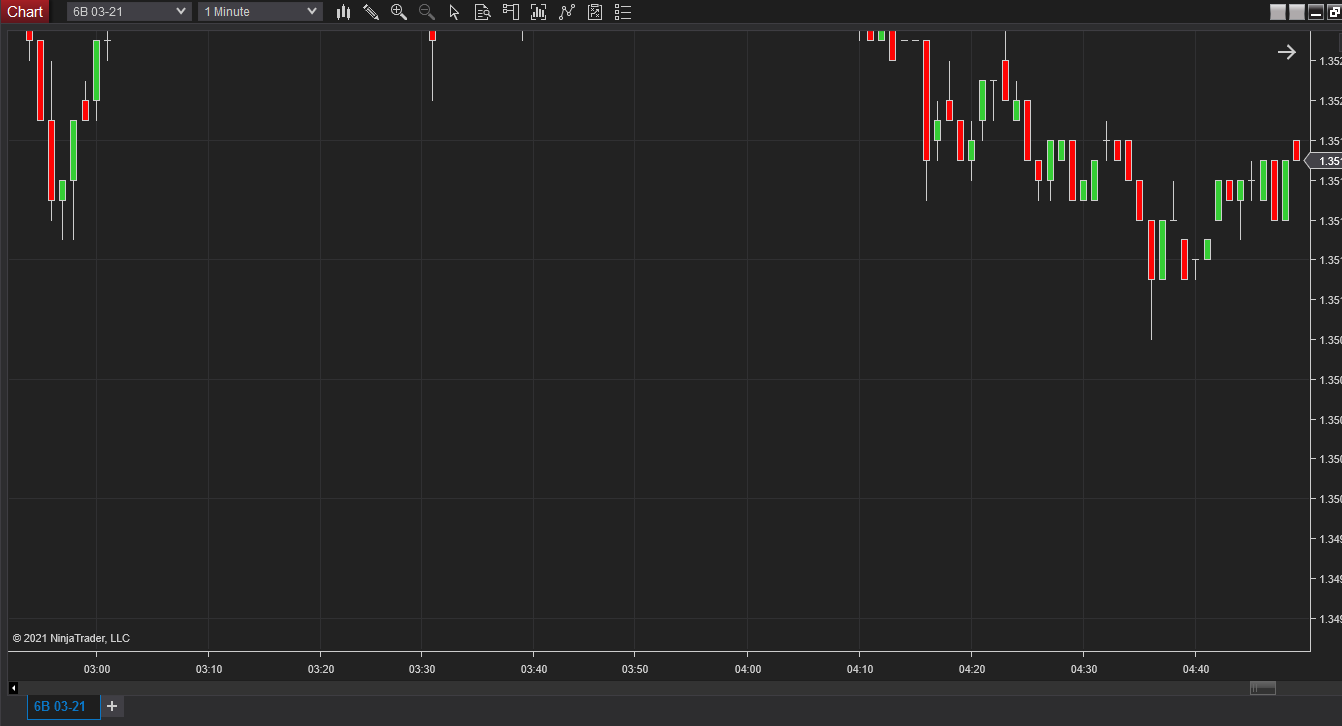Screen dimensions: 1342x726
Task: Select the zoom in magnifier tool
Action: [399, 12]
